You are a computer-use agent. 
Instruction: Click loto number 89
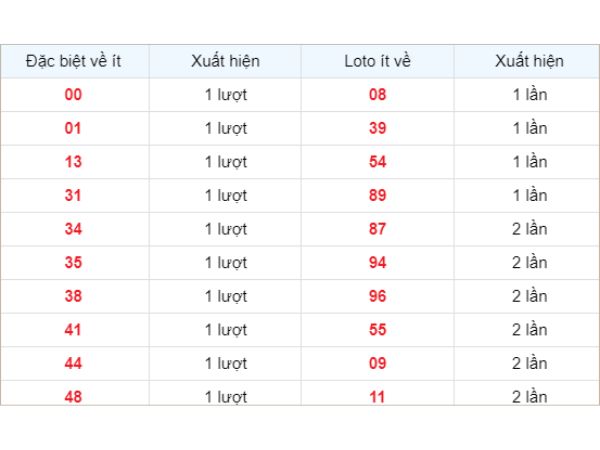pos(377,195)
